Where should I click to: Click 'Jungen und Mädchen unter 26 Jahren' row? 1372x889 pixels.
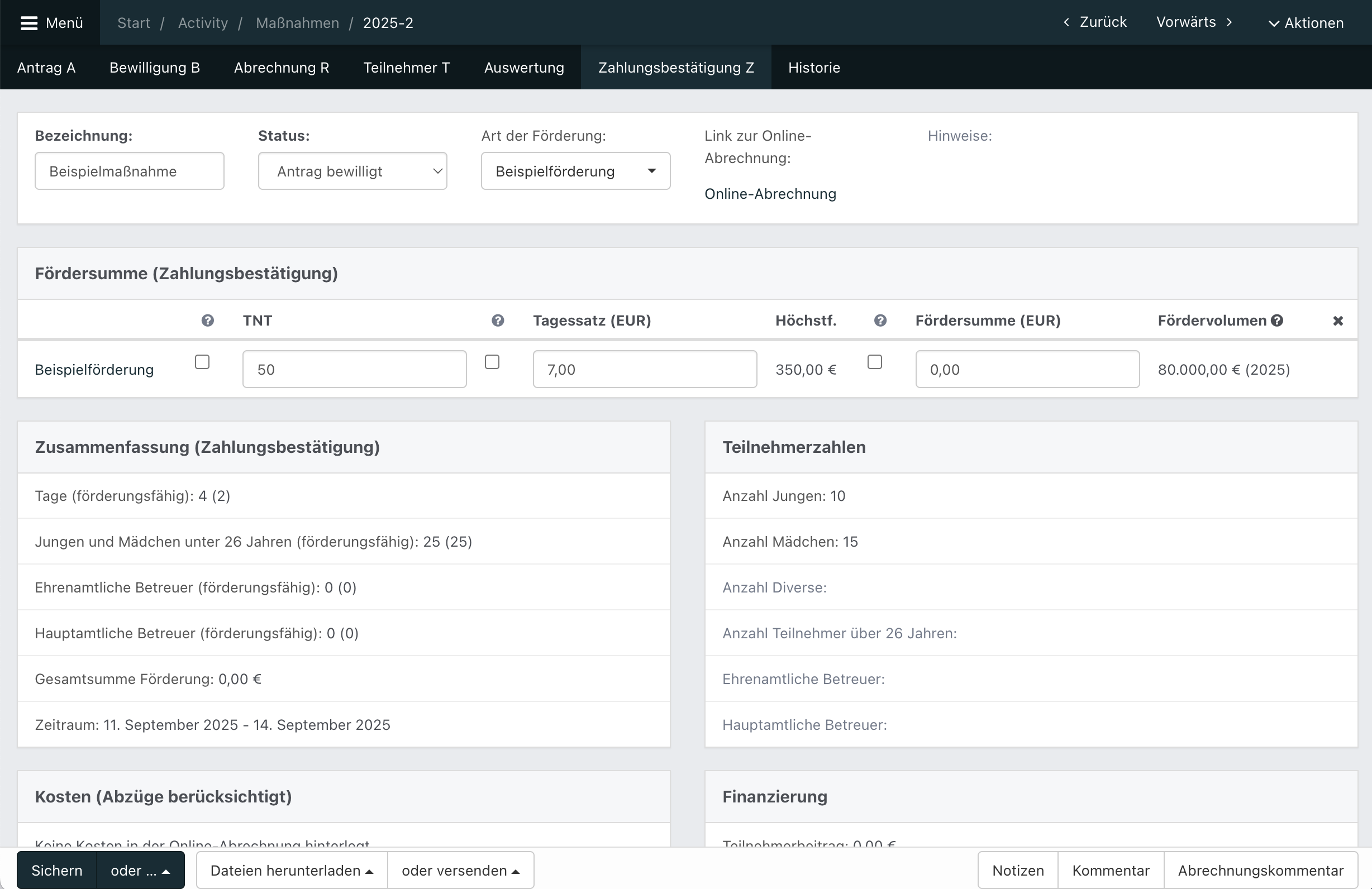(344, 542)
